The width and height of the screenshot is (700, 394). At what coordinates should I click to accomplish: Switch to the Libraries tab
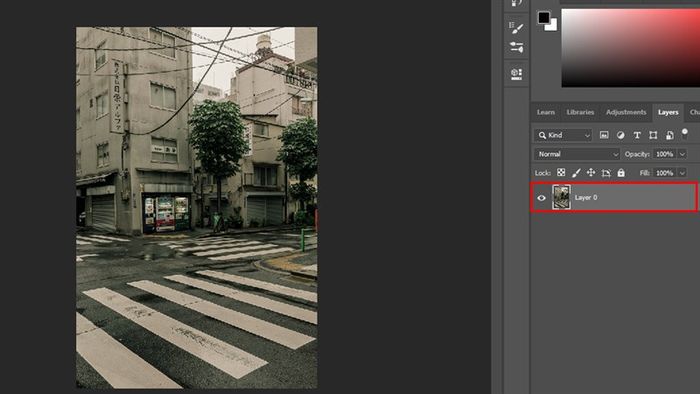(580, 112)
